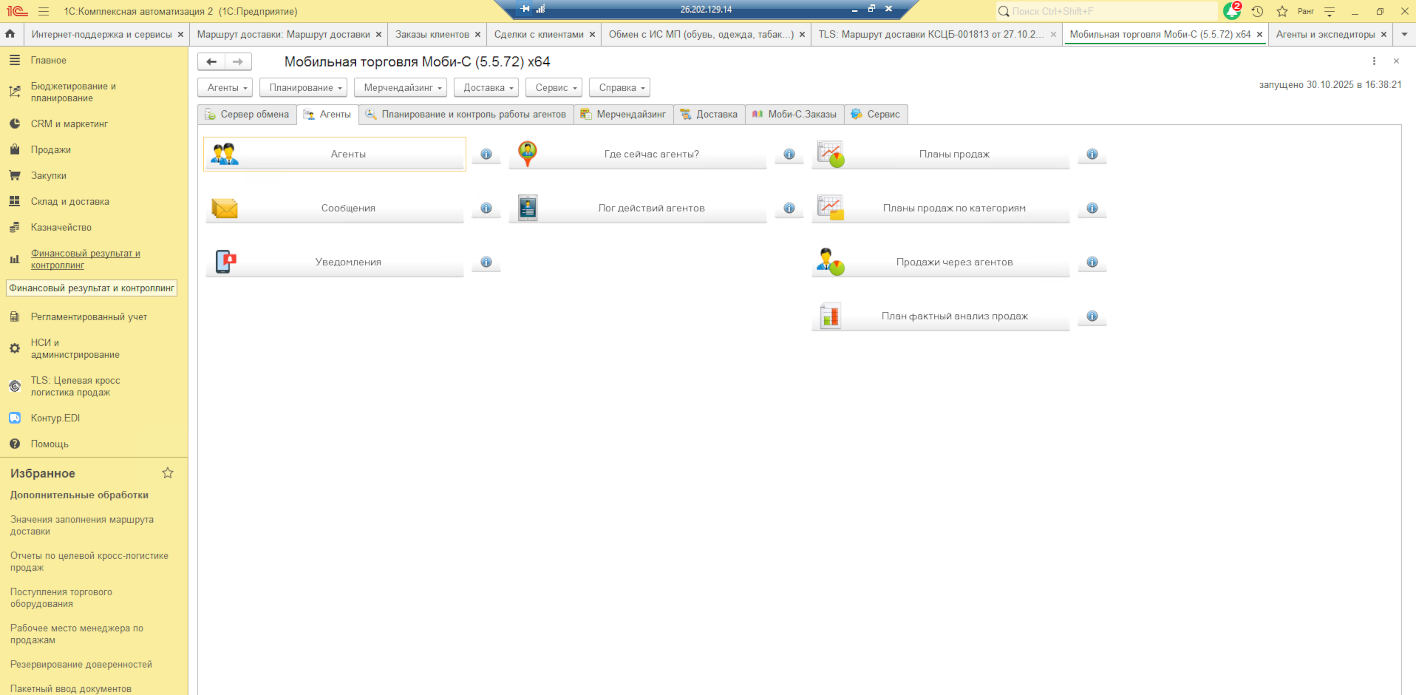Click the back navigation arrow
Screen dimensions: 1416x695
(x=211, y=62)
